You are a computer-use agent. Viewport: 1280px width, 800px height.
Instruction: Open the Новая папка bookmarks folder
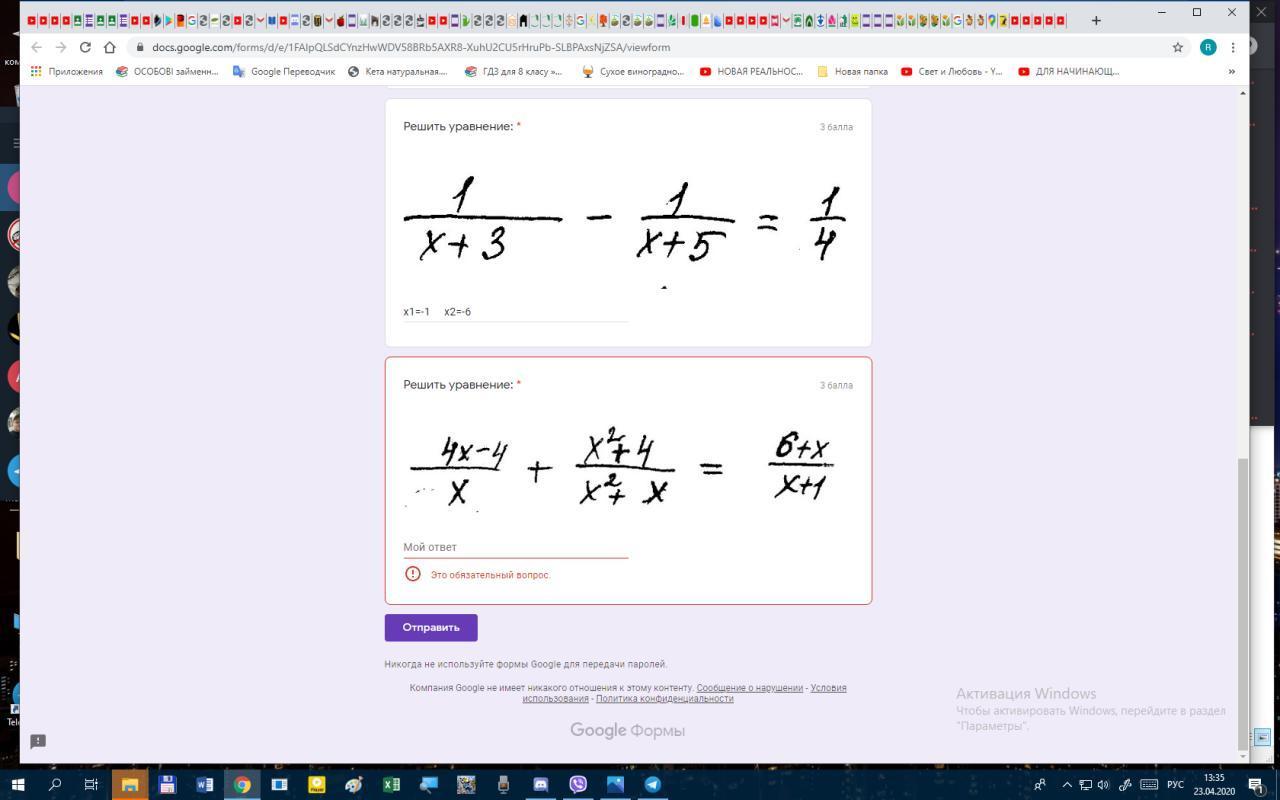coord(852,72)
